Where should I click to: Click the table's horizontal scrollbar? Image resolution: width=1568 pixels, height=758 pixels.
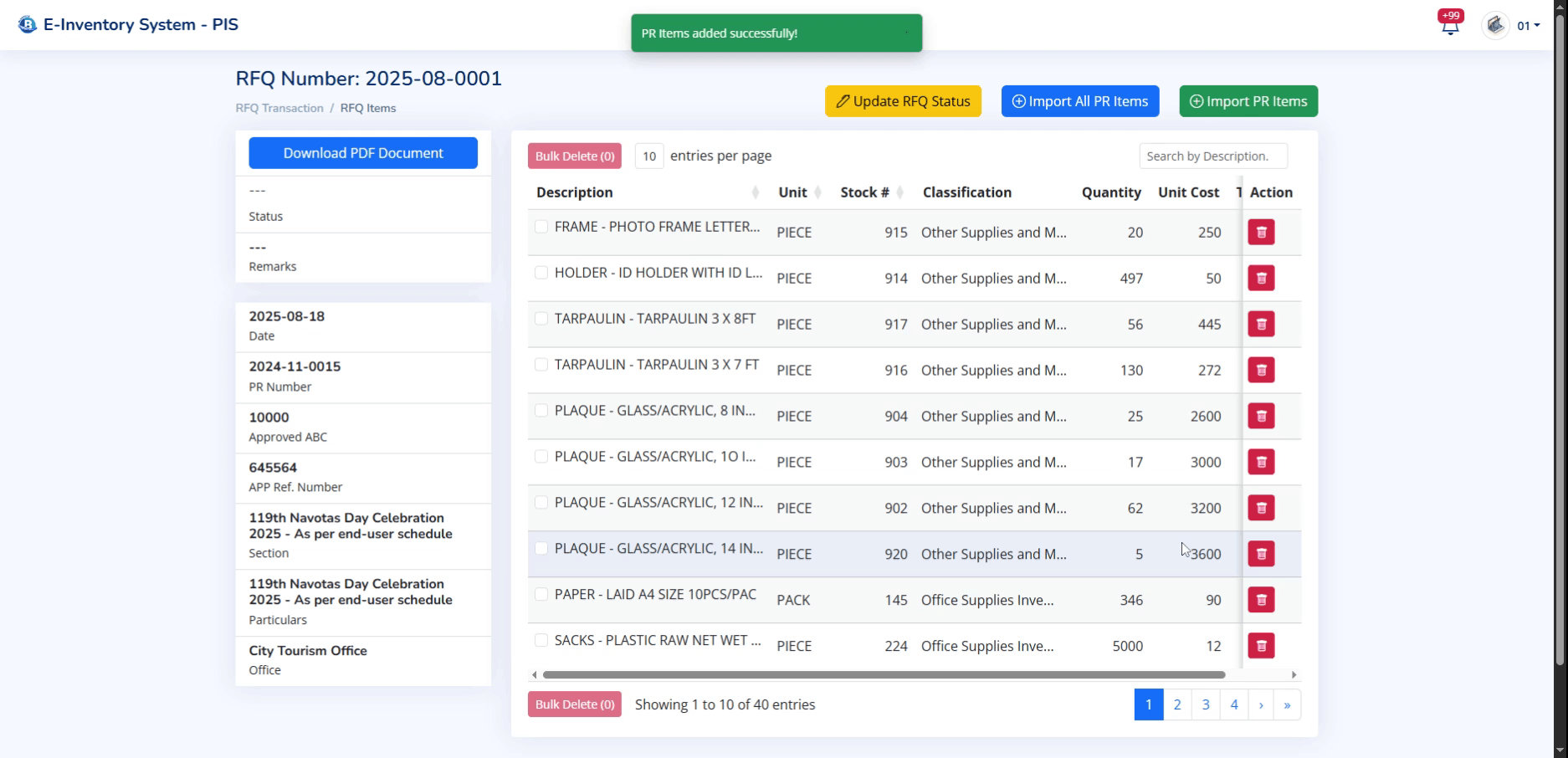tap(883, 674)
